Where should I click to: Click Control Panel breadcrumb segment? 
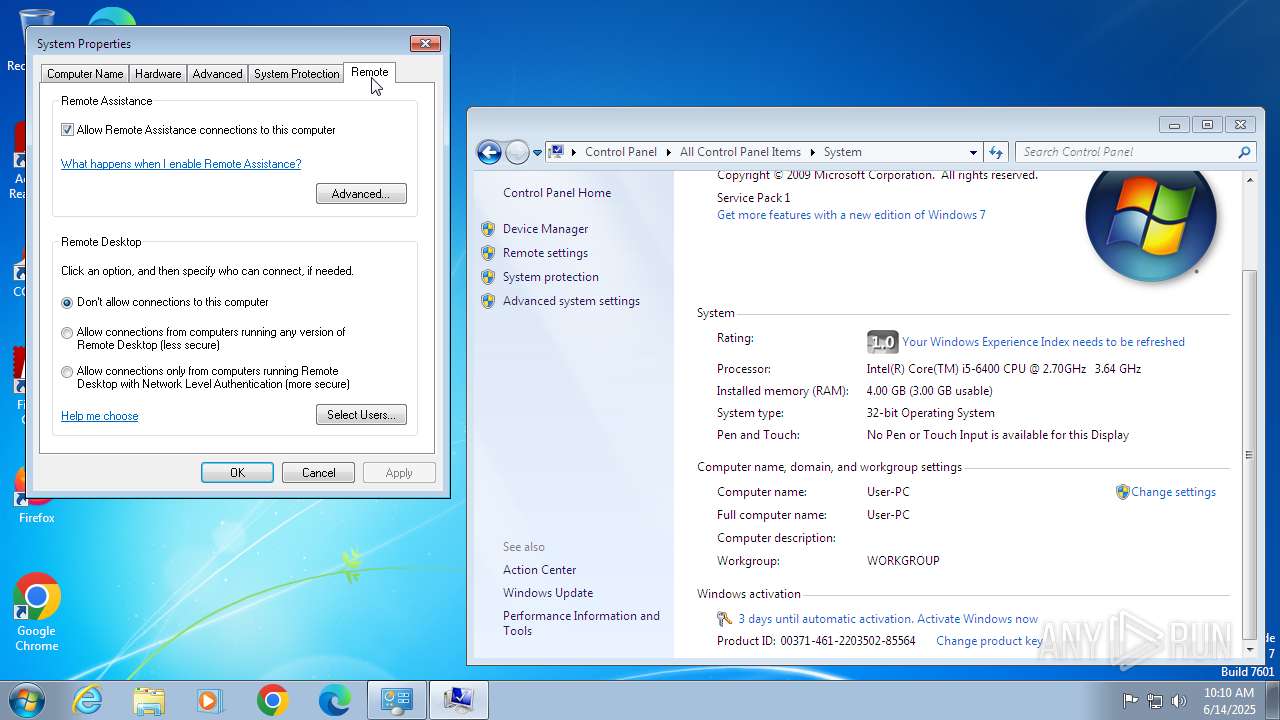(621, 152)
